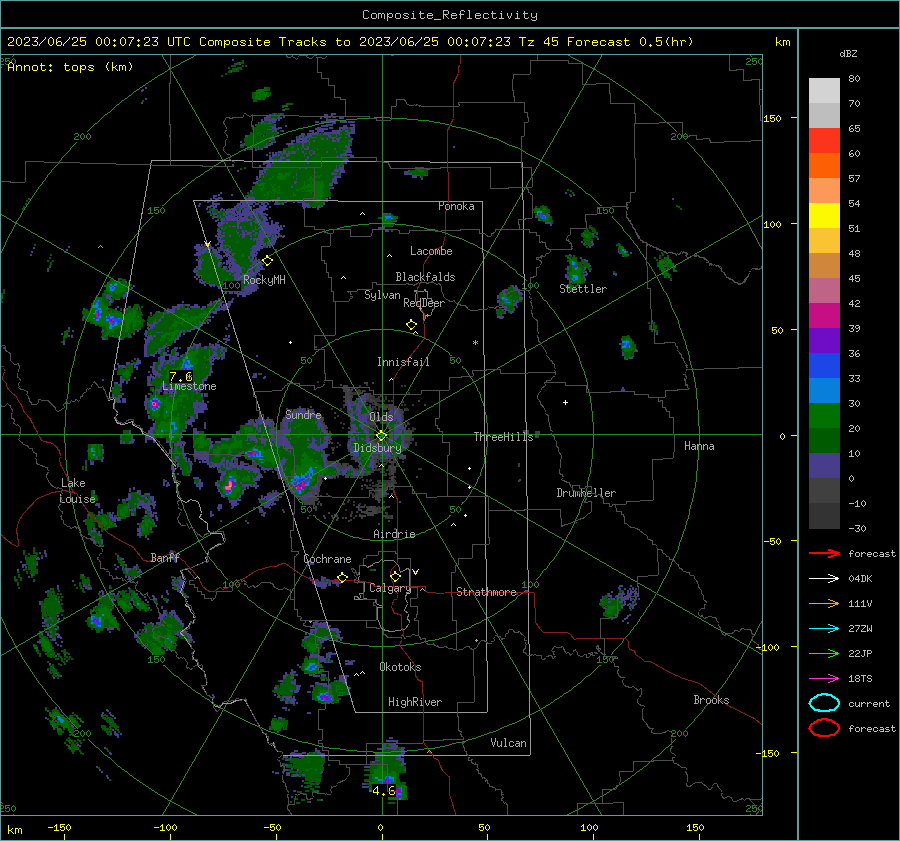
Task: Click the UTC Composite Tracks timestamp header
Action: pyautogui.click(x=350, y=42)
